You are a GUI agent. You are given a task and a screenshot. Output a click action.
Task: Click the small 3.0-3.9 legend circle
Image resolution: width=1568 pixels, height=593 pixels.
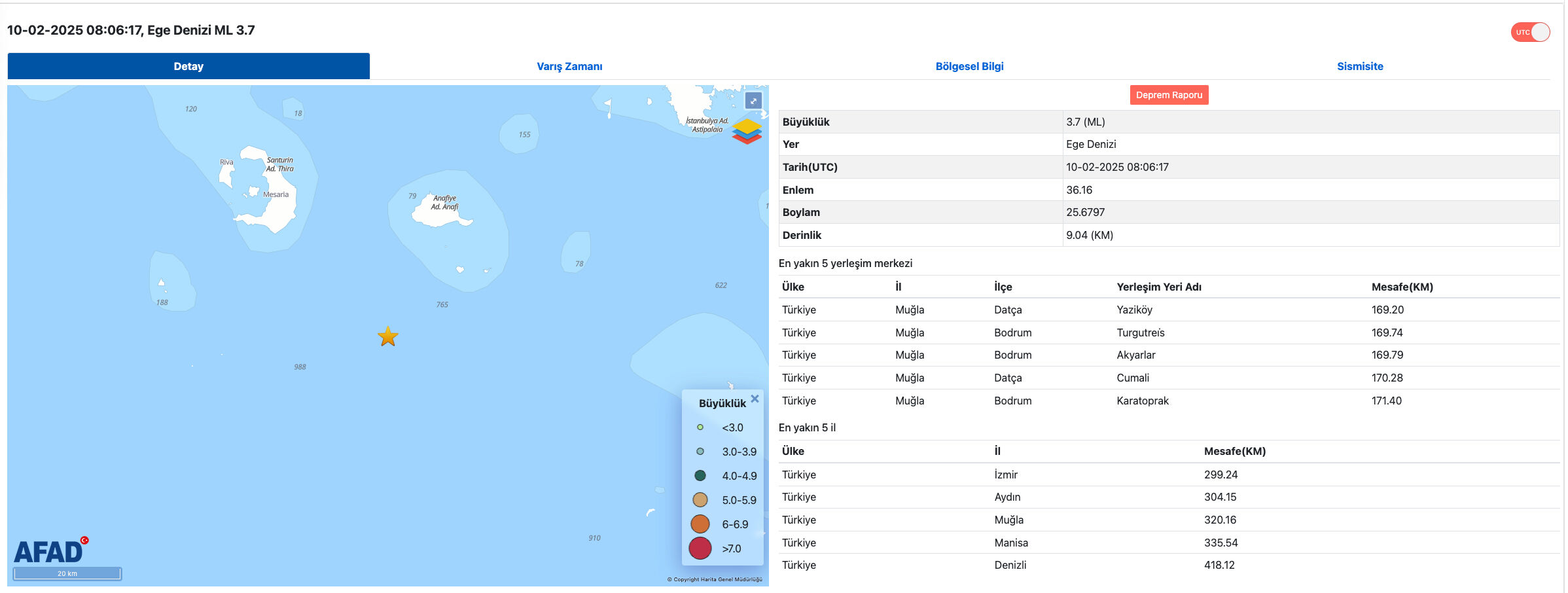[x=700, y=452]
